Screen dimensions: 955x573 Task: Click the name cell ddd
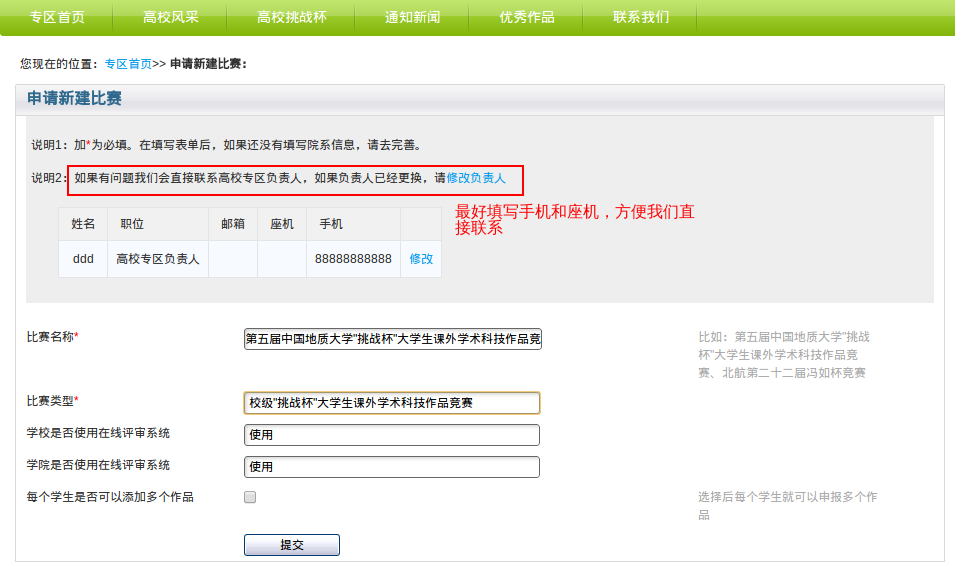tap(83, 259)
